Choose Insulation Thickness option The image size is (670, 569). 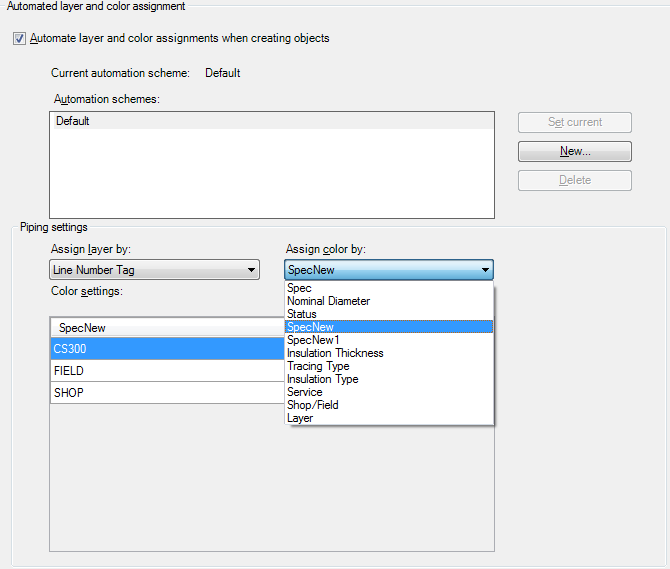tap(335, 353)
